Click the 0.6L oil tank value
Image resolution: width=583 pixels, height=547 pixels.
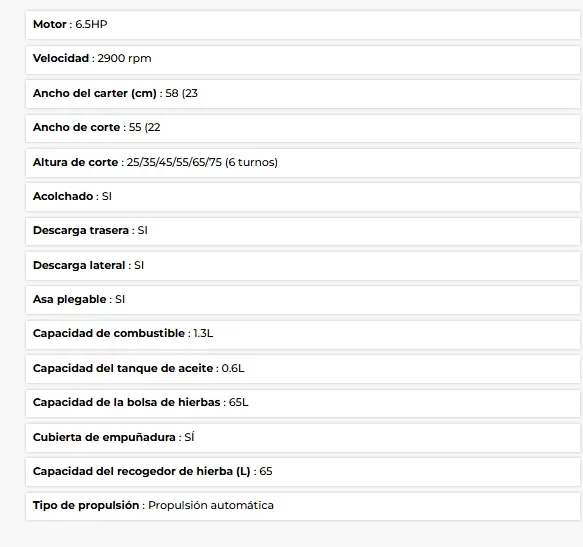click(x=233, y=369)
